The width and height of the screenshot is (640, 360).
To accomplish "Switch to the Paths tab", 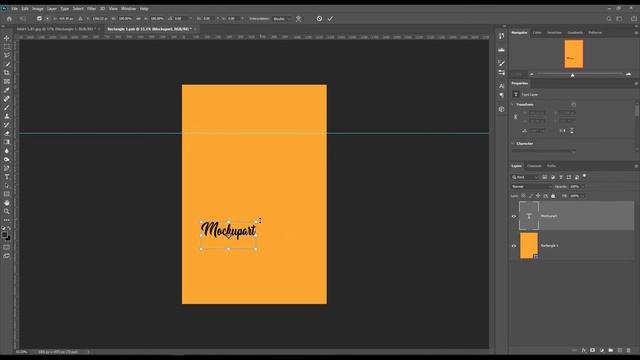I will pos(551,166).
